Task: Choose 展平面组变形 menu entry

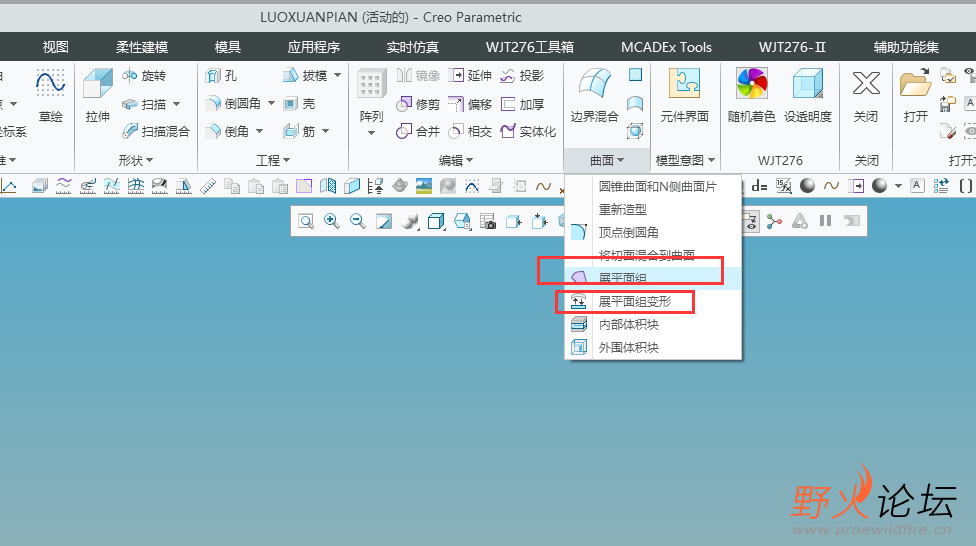Action: [654, 301]
